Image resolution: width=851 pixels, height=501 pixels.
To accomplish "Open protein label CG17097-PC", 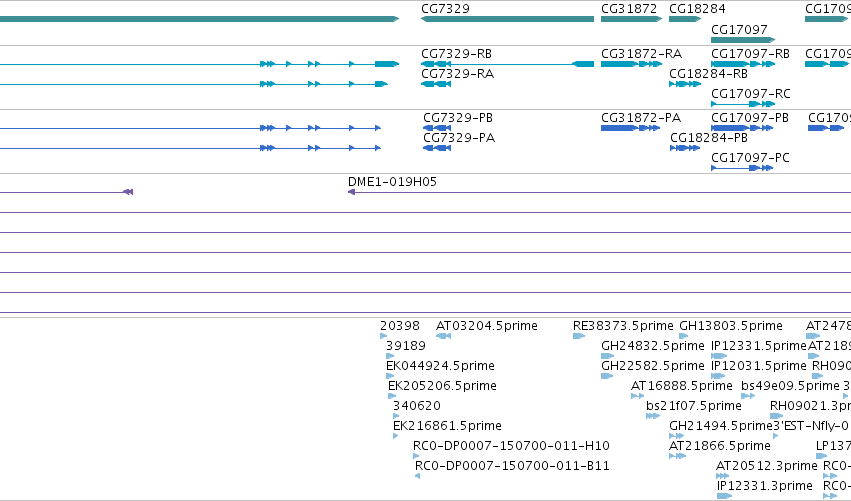I will tap(750, 158).
